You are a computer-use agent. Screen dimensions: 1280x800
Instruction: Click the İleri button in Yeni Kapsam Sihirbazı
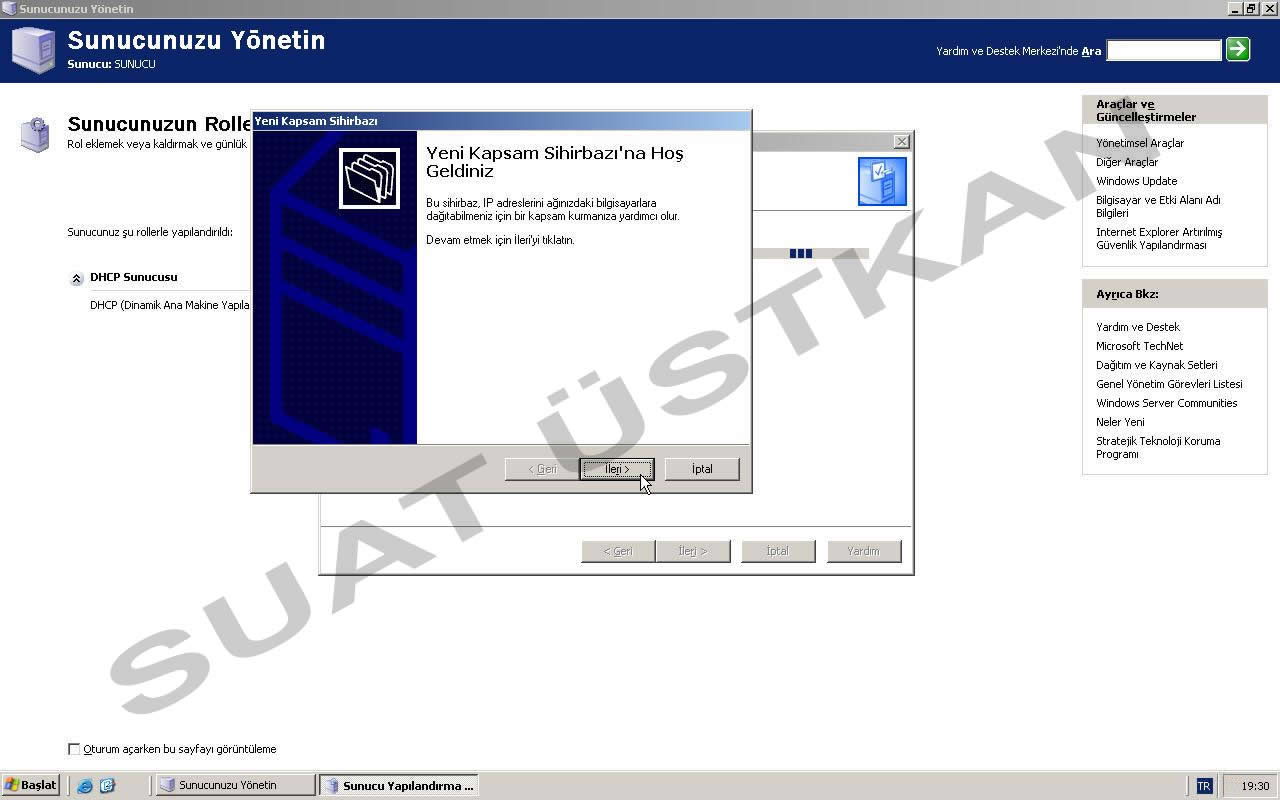coord(617,469)
